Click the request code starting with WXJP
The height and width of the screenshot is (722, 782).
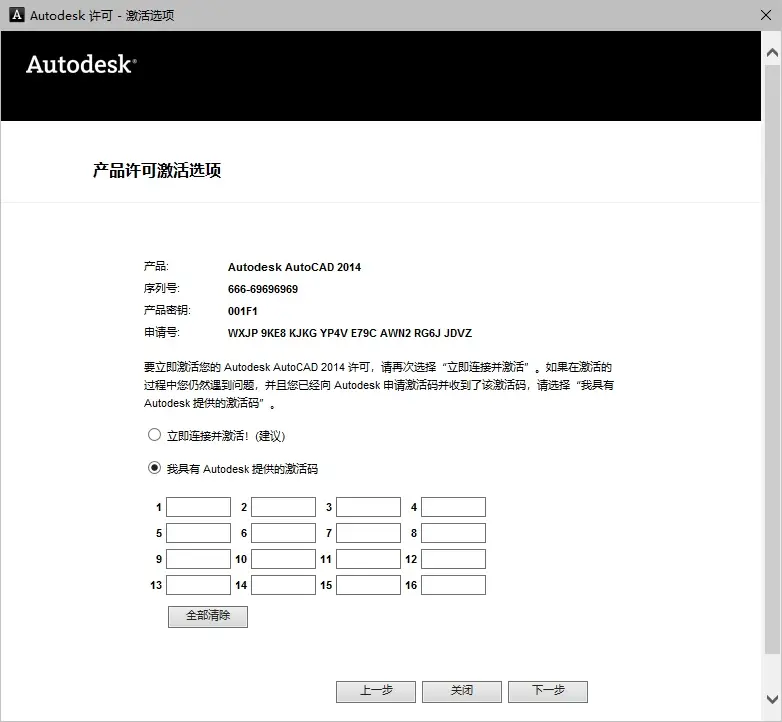(x=350, y=333)
